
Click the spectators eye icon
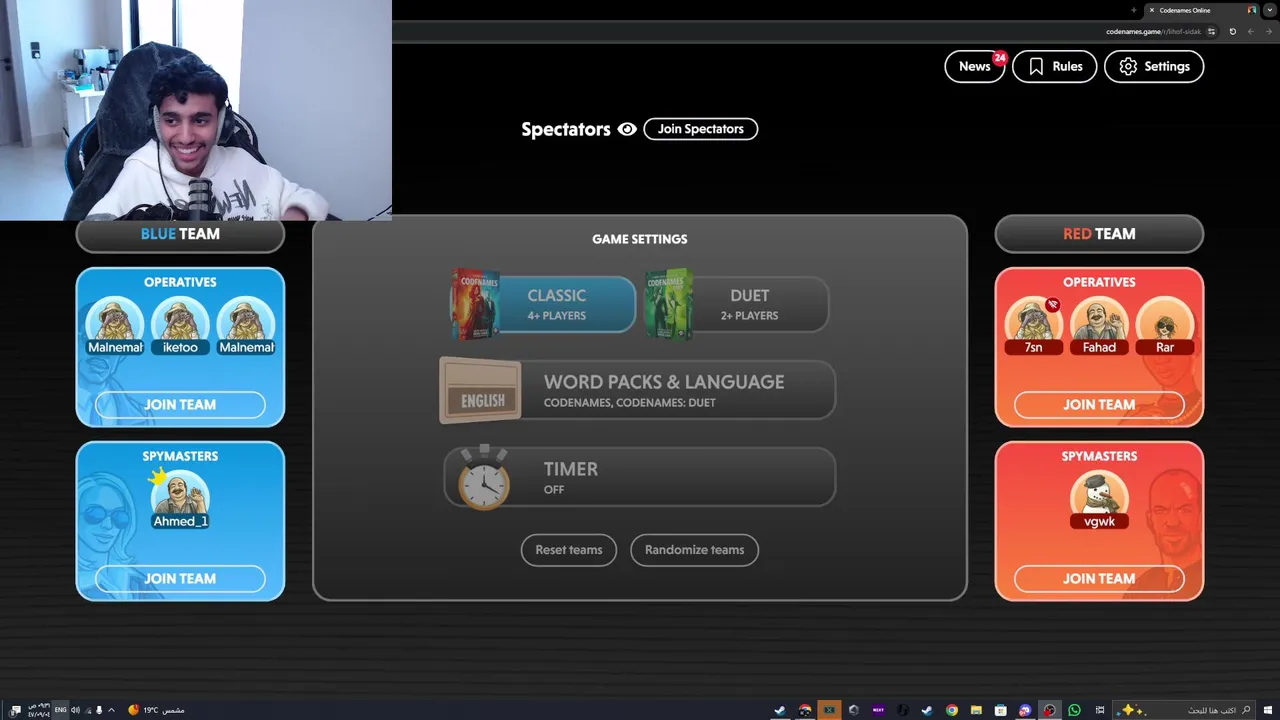(x=627, y=129)
